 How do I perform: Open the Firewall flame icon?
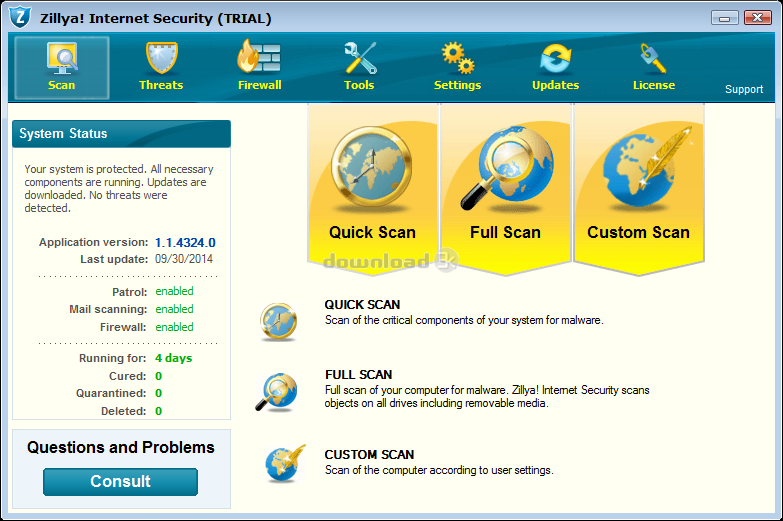[x=259, y=57]
